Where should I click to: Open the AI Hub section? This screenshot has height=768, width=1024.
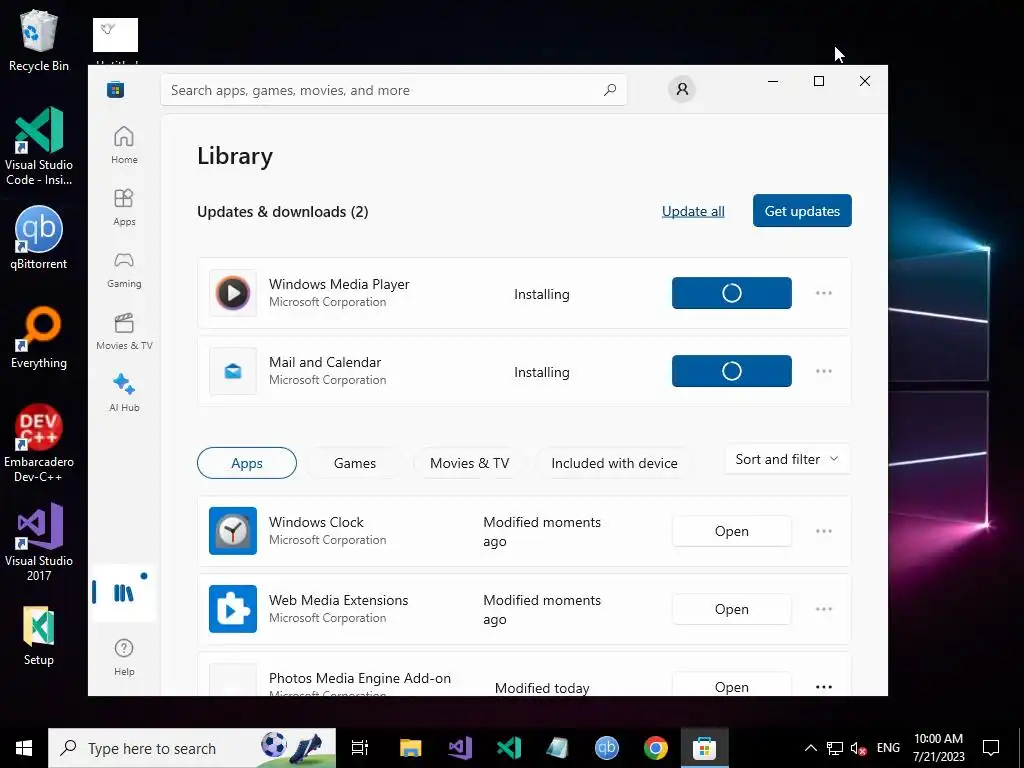124,392
